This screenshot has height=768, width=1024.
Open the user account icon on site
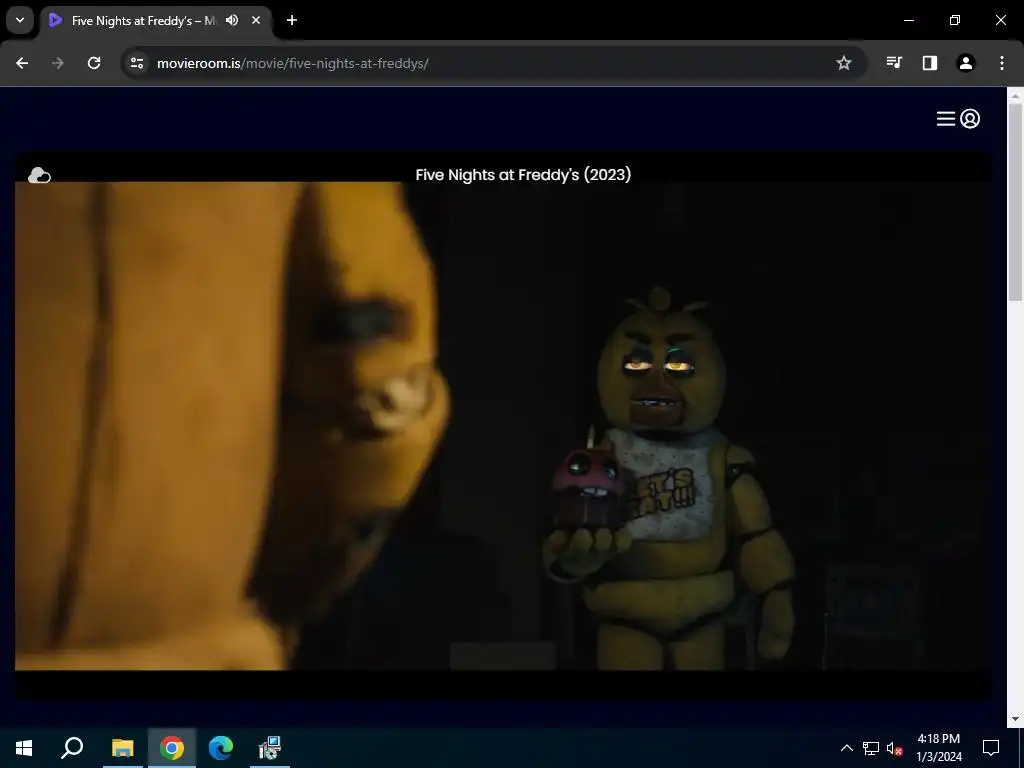pyautogui.click(x=970, y=119)
